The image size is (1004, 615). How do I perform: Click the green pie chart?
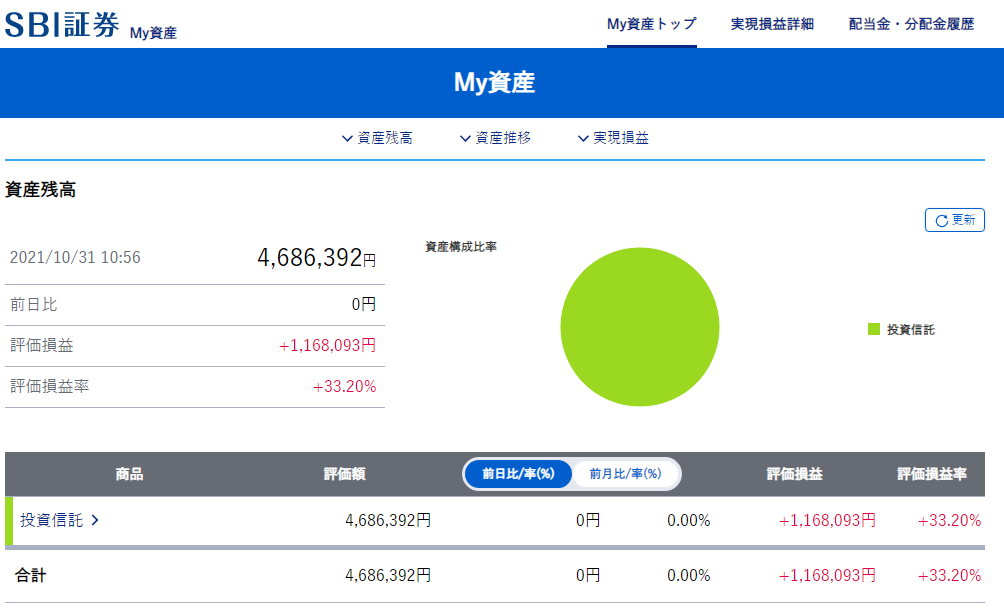click(640, 327)
